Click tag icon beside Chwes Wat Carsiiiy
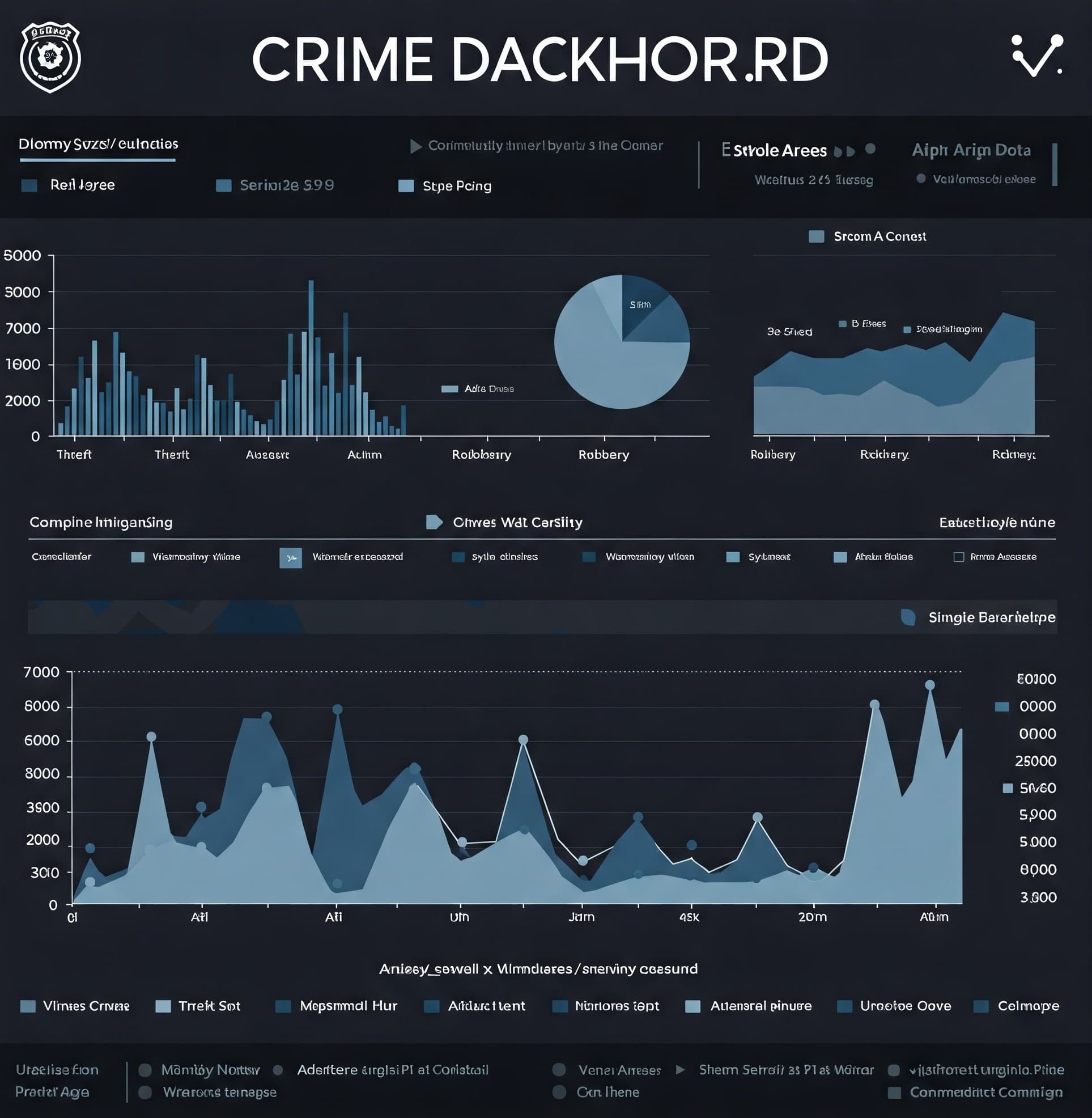The width and height of the screenshot is (1092, 1118). click(x=434, y=522)
